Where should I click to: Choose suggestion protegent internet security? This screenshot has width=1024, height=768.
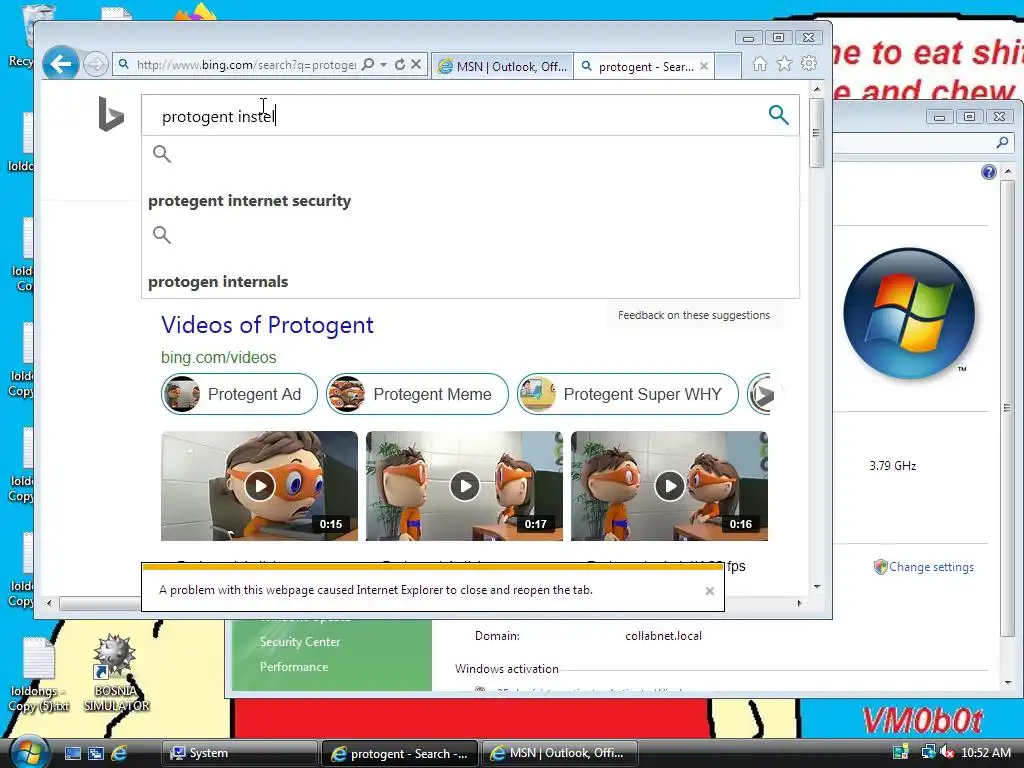click(249, 200)
